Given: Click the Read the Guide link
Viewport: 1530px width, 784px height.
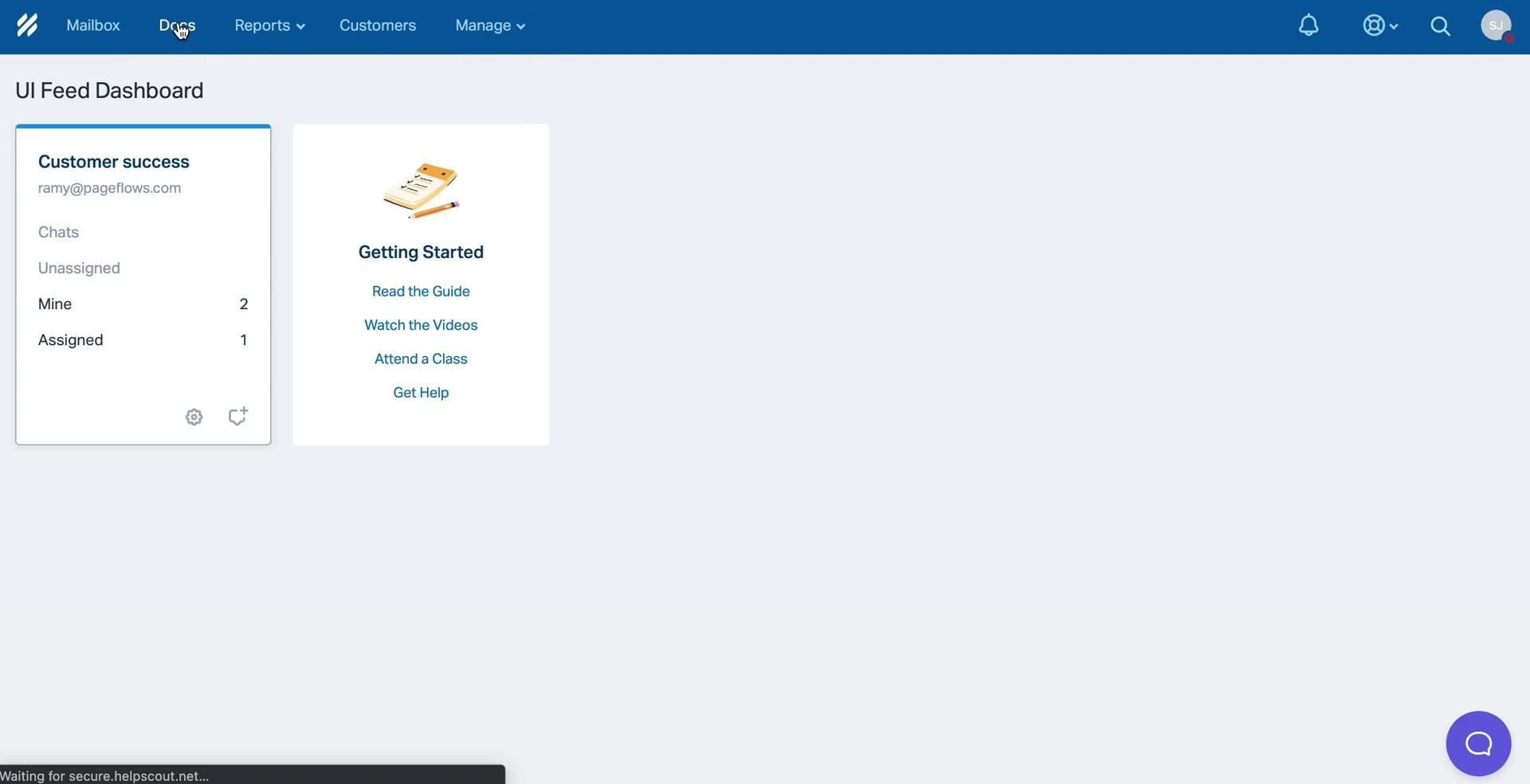Looking at the screenshot, I should (x=421, y=292).
